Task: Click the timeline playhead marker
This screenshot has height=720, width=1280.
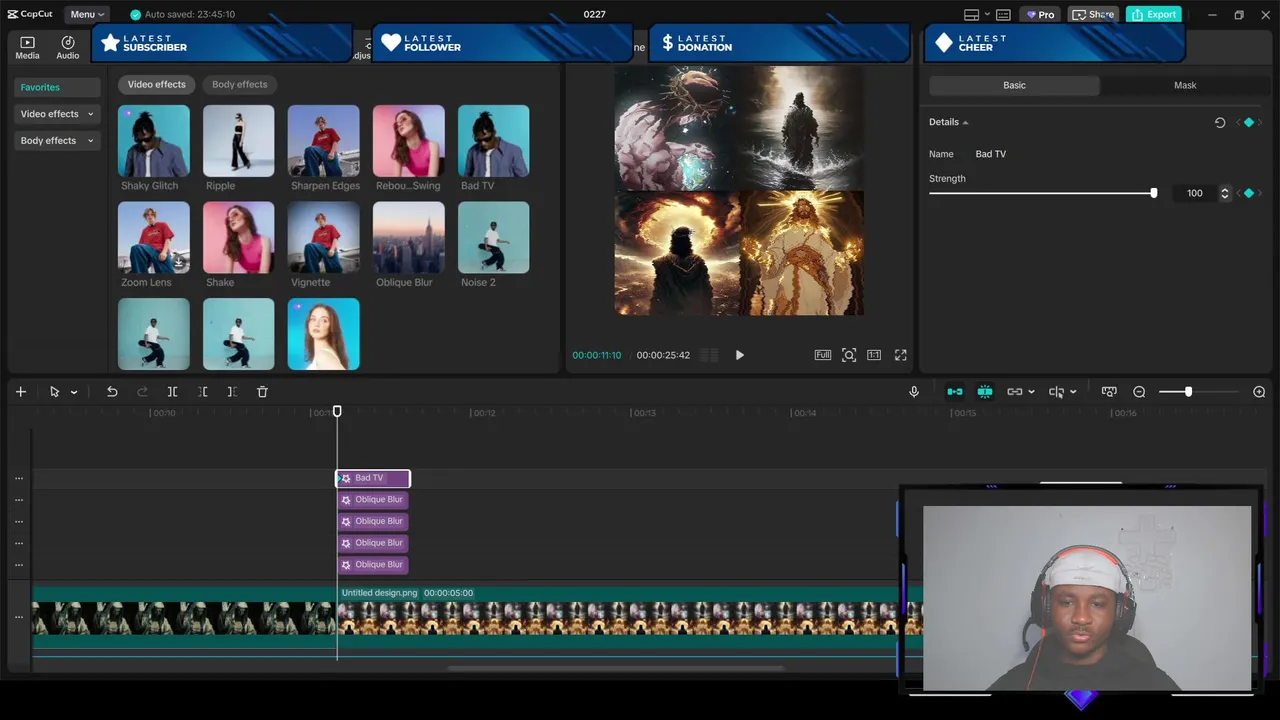Action: click(x=337, y=411)
